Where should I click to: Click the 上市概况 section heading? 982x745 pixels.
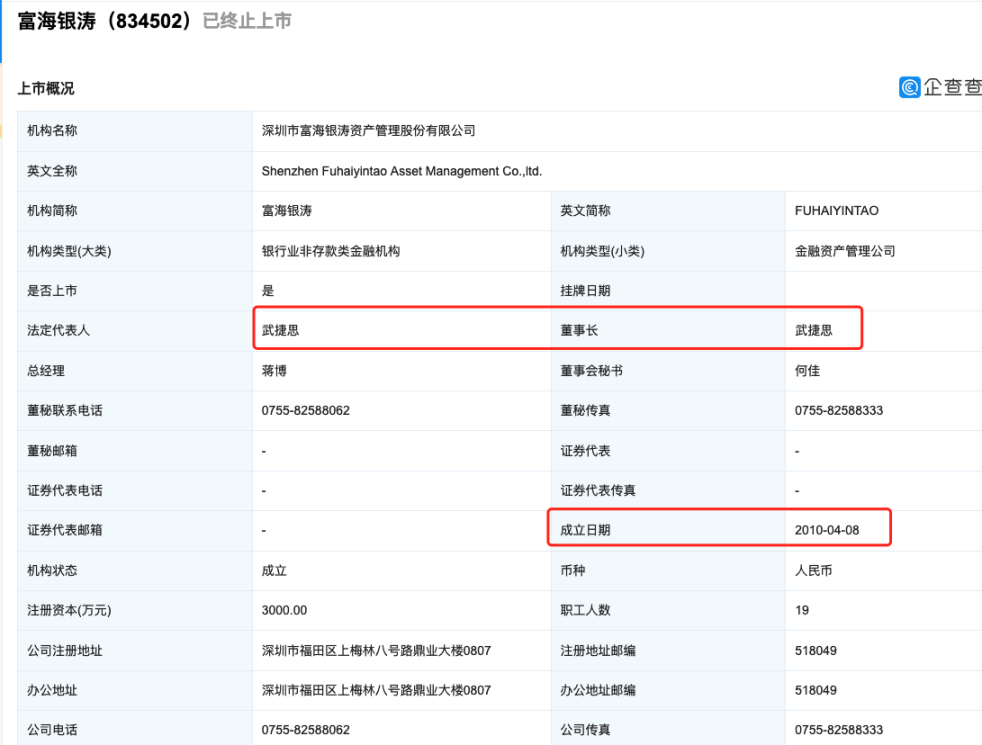[x=46, y=89]
